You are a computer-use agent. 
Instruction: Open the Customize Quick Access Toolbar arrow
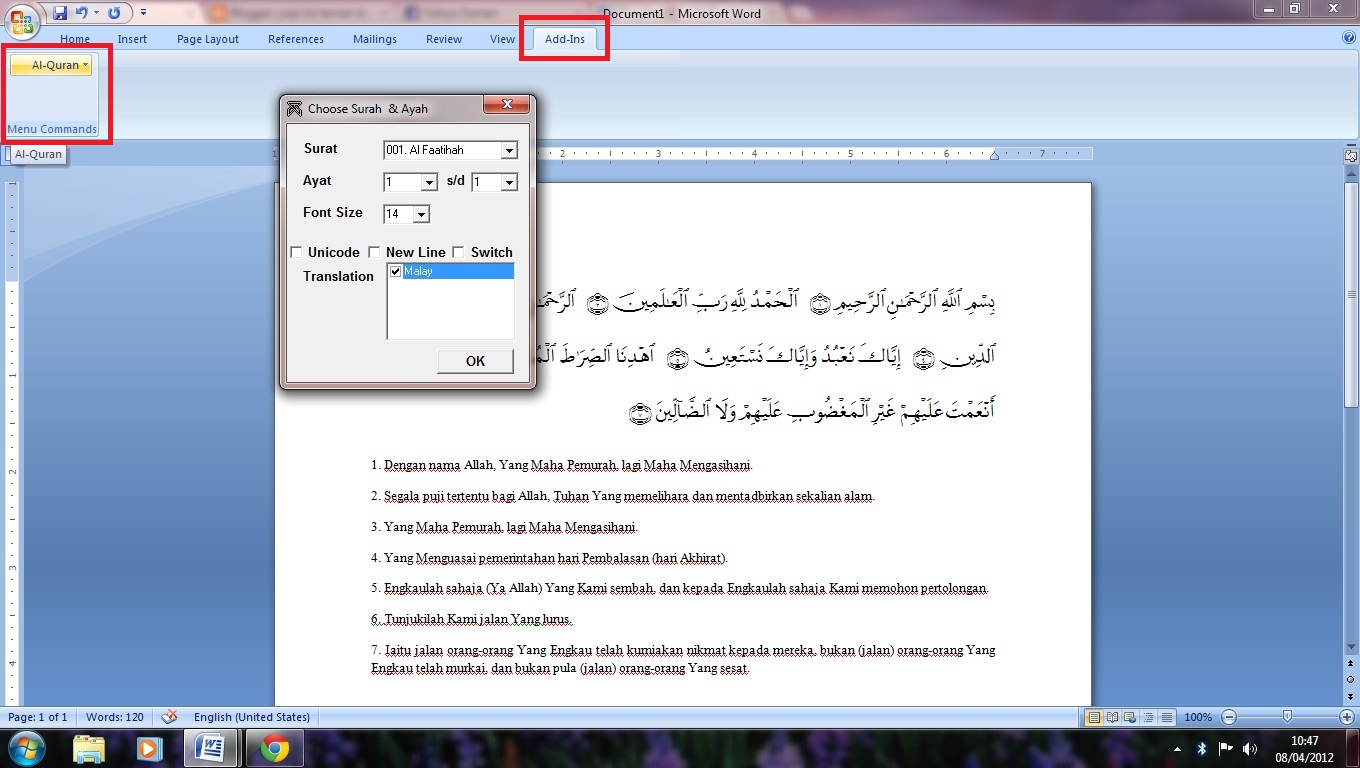tap(143, 13)
